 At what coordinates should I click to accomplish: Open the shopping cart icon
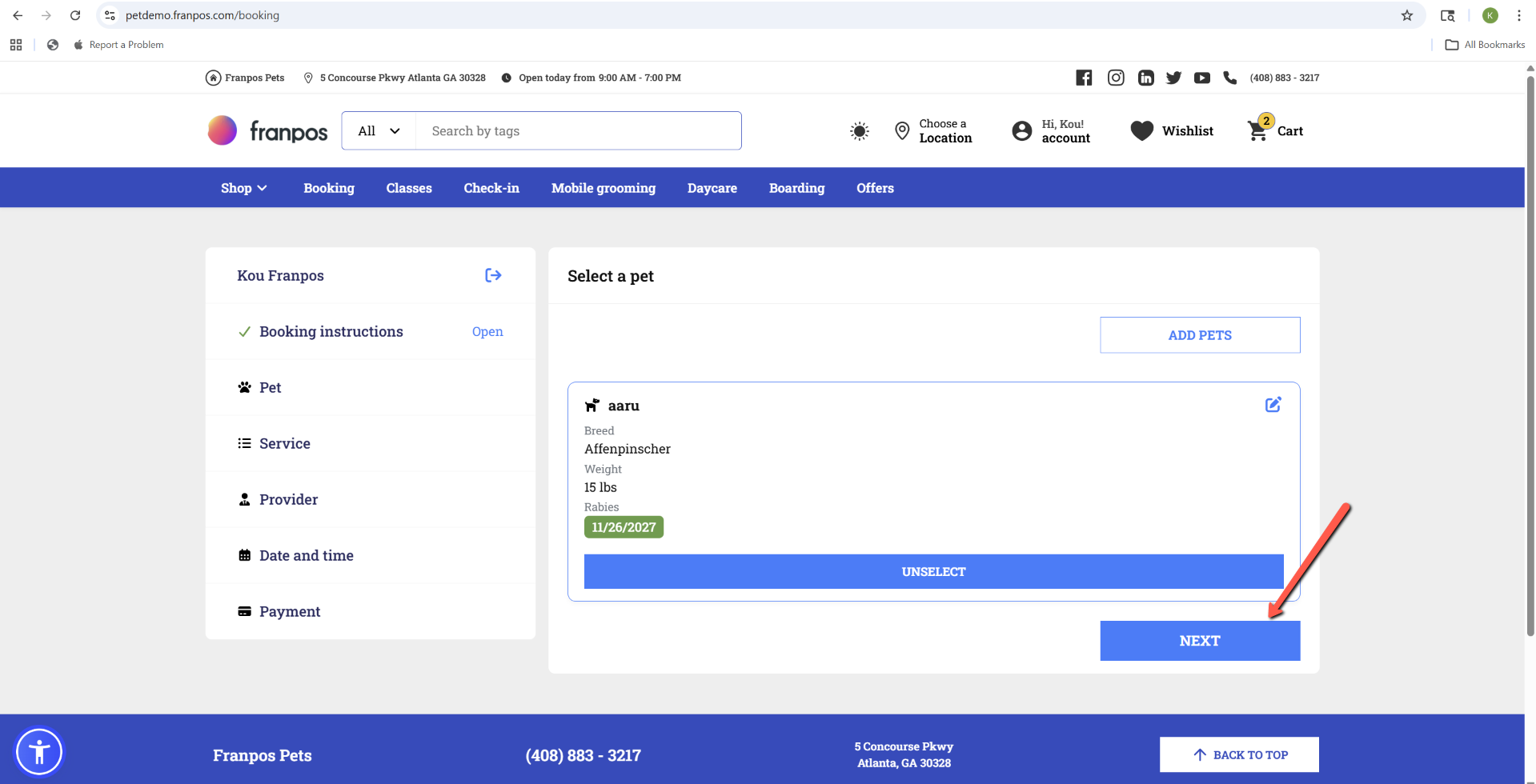click(x=1258, y=130)
